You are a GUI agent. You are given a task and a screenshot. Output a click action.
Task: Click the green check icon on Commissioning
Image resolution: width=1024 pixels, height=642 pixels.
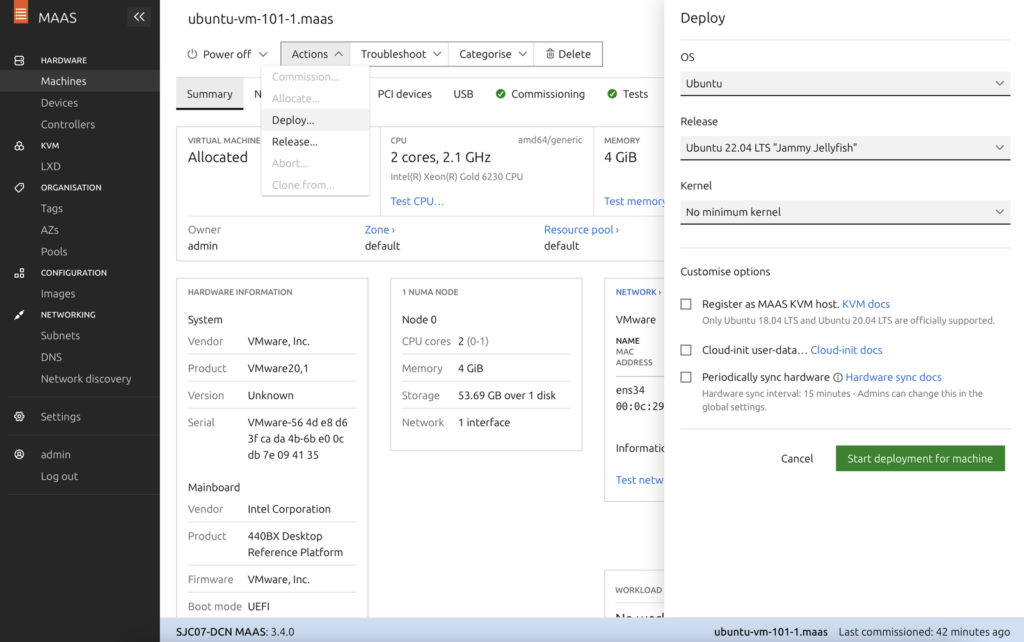500,94
